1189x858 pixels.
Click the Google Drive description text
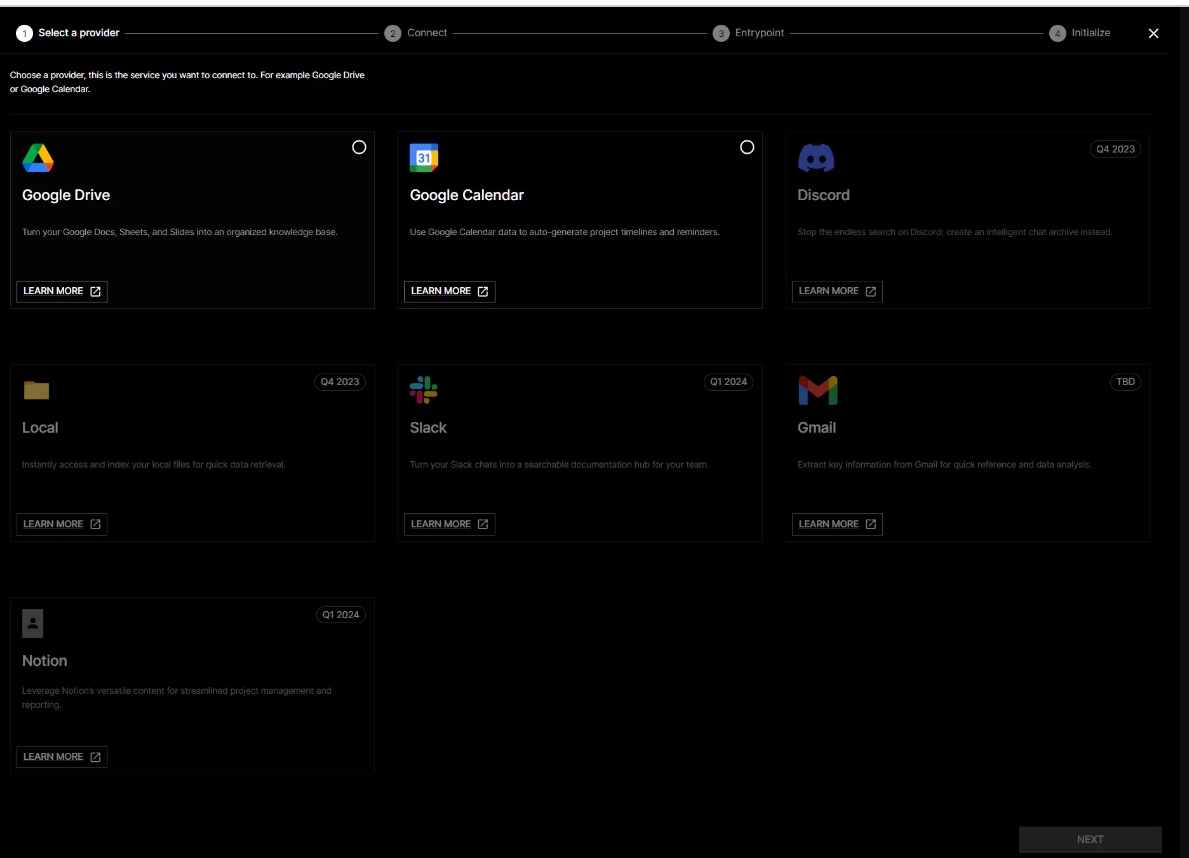pos(180,232)
